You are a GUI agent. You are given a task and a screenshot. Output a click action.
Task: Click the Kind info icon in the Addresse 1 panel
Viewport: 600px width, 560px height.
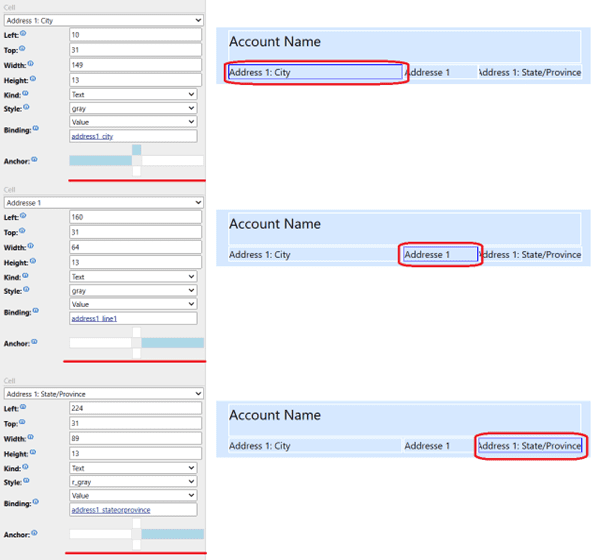[26, 275]
